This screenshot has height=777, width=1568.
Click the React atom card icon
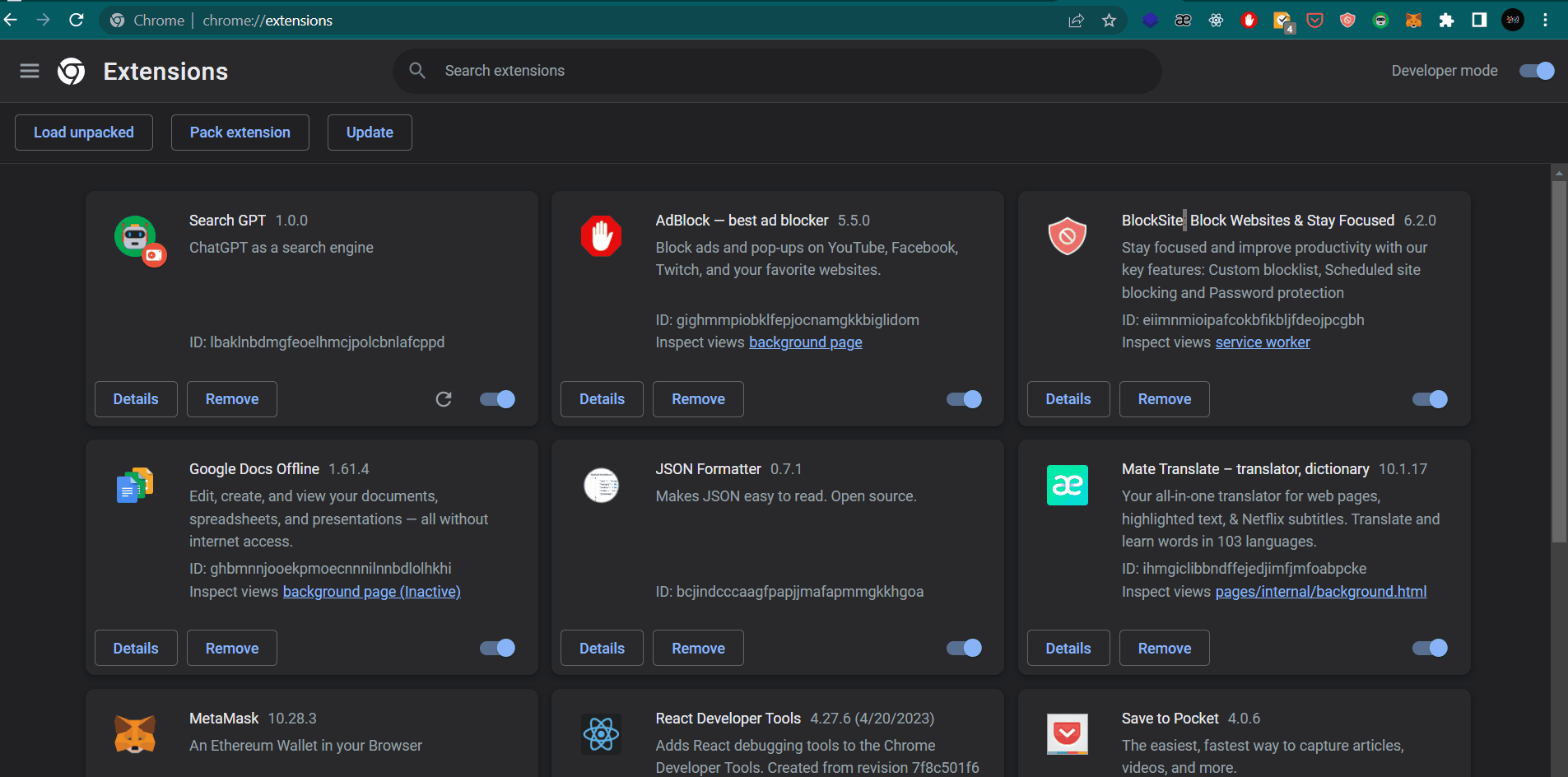(x=602, y=734)
